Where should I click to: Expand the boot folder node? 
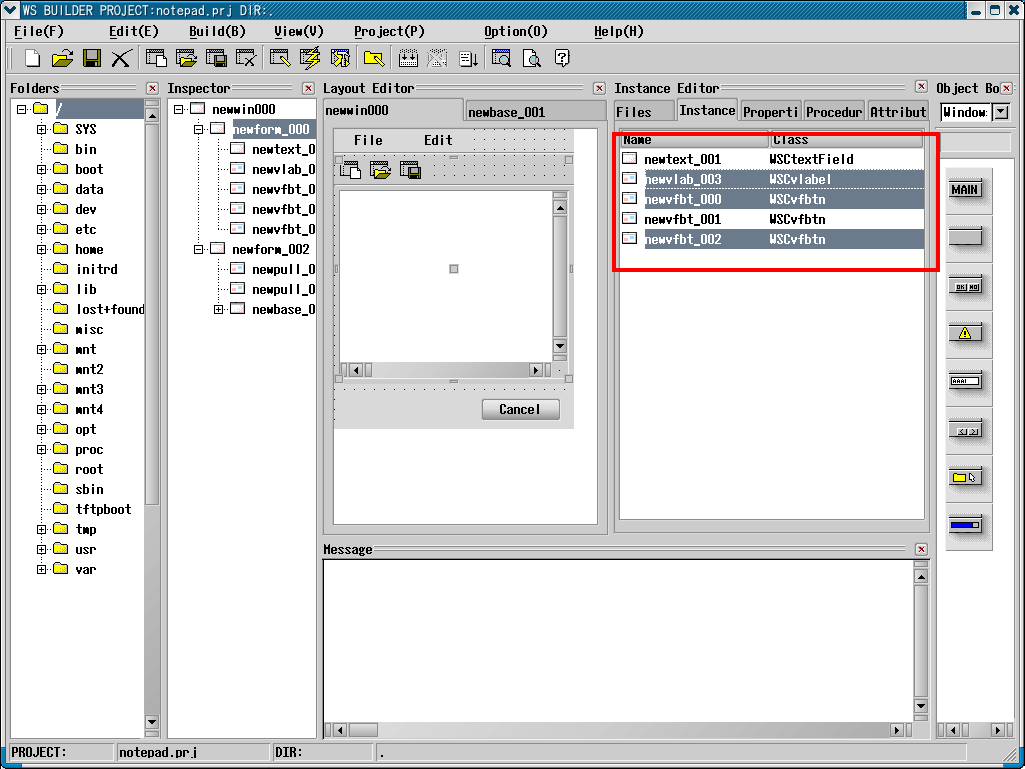click(41, 169)
